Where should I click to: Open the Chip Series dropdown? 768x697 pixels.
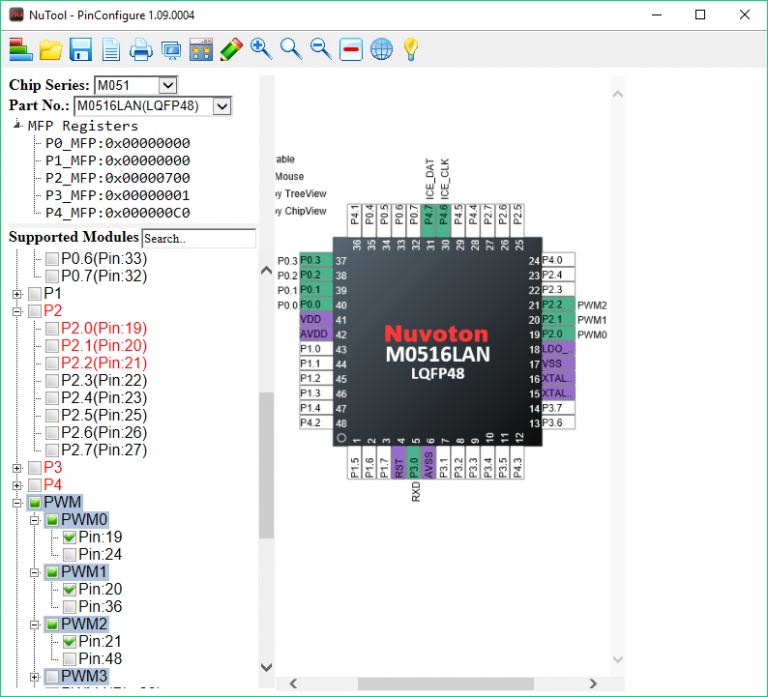tap(168, 85)
